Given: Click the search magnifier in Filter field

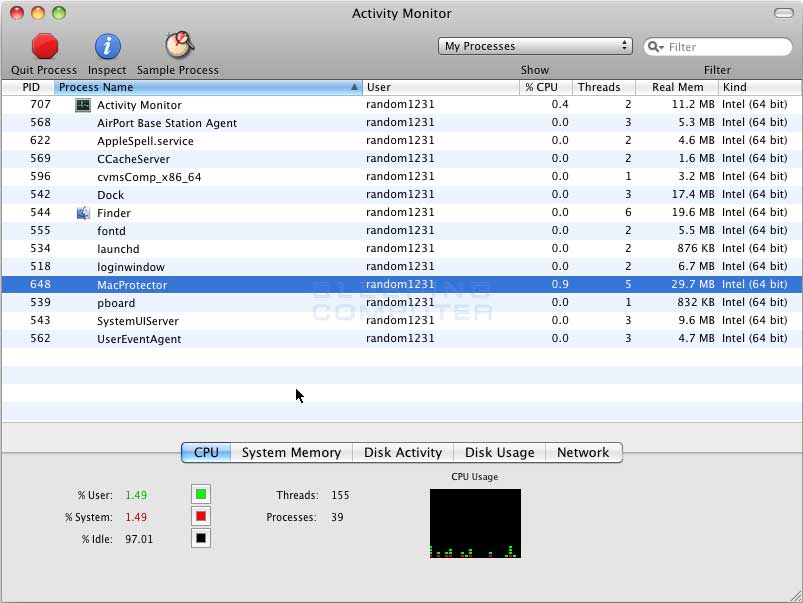Looking at the screenshot, I should tap(655, 47).
